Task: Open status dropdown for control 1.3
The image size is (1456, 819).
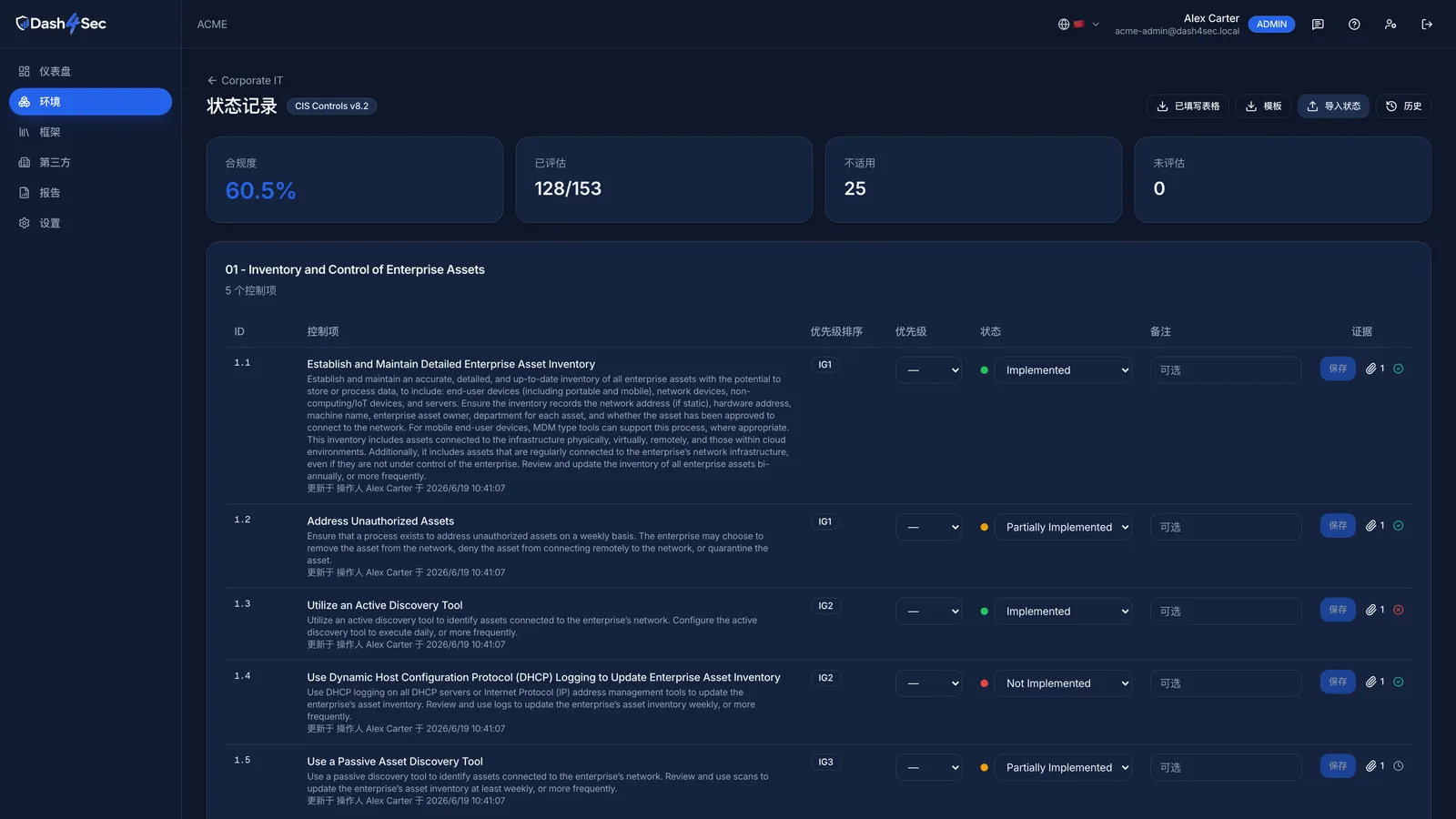Action: click(x=1063, y=612)
